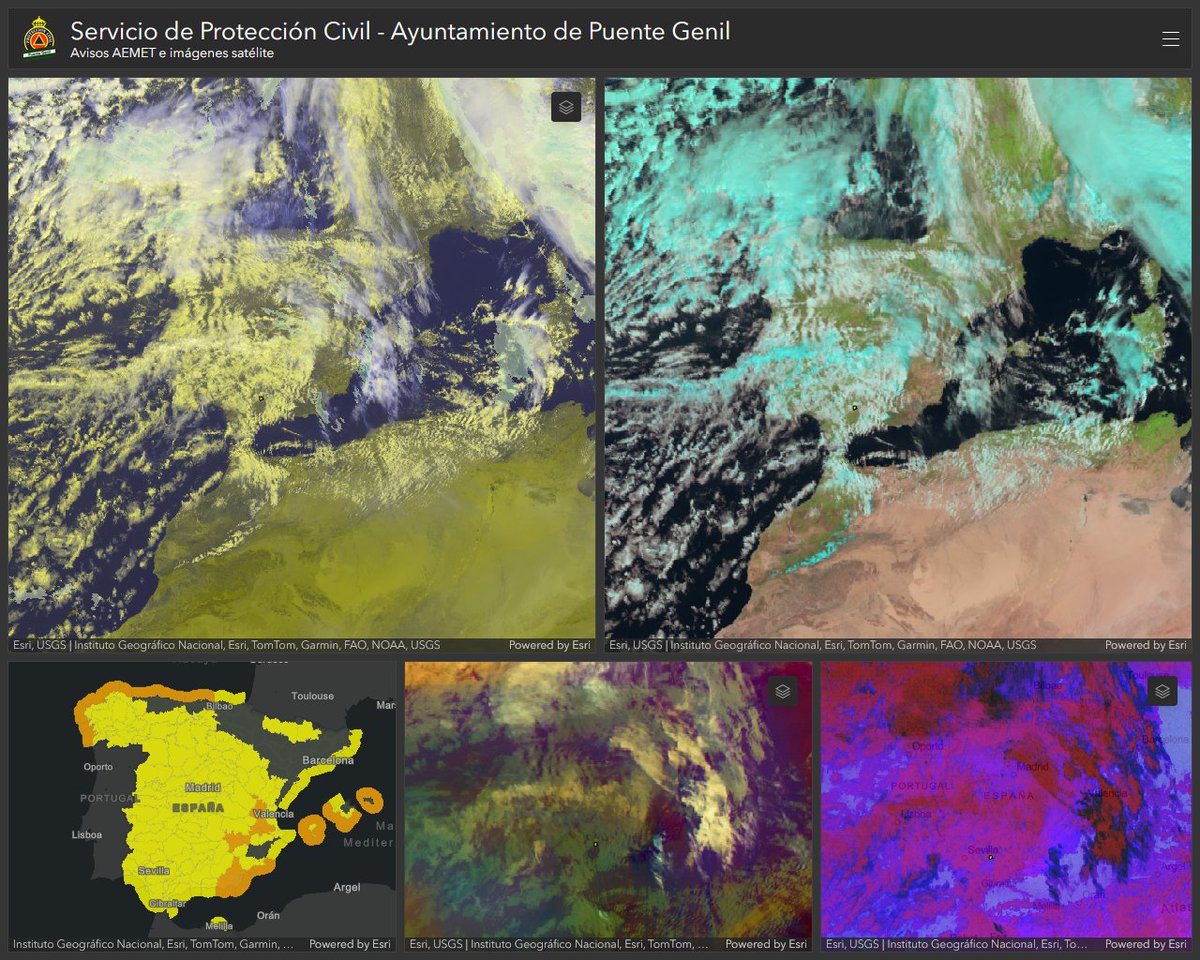Open layers list on purple-red satellite map

1162,691
